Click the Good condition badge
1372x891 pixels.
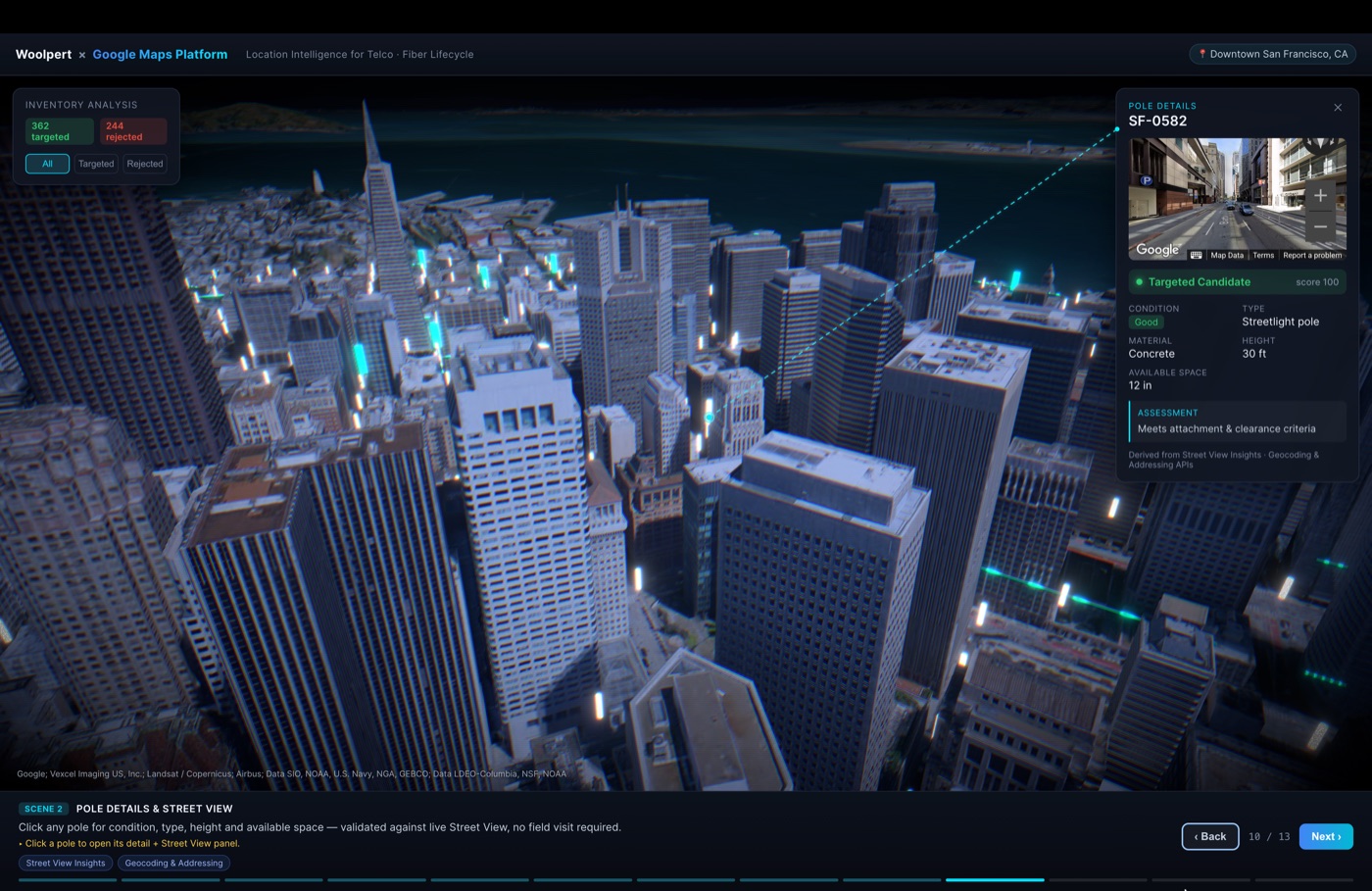pyautogui.click(x=1147, y=322)
